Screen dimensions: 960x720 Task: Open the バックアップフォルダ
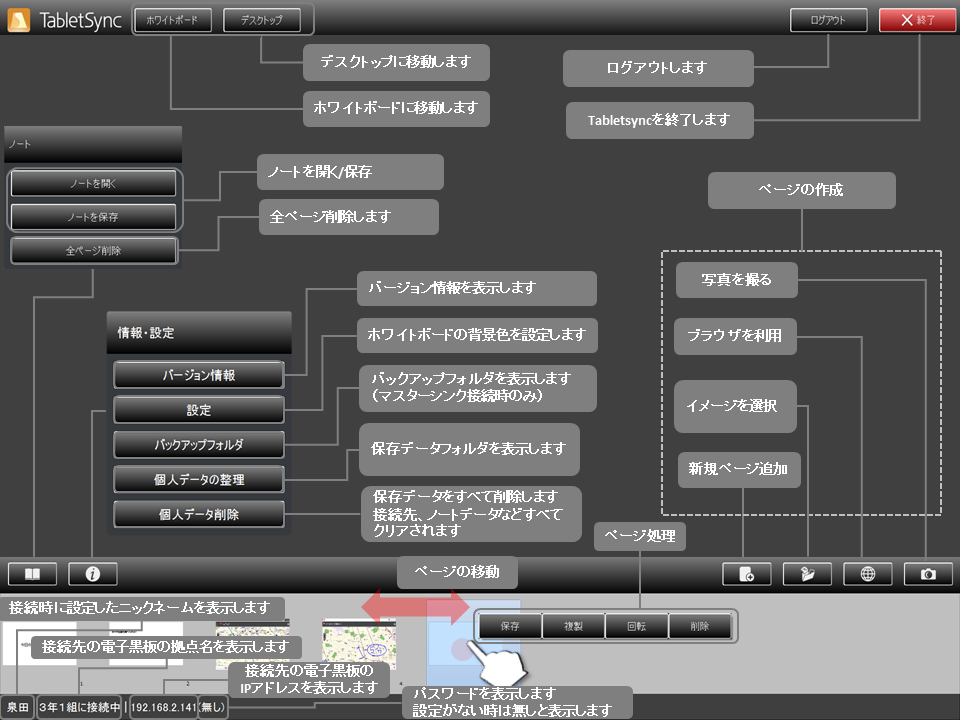click(199, 443)
